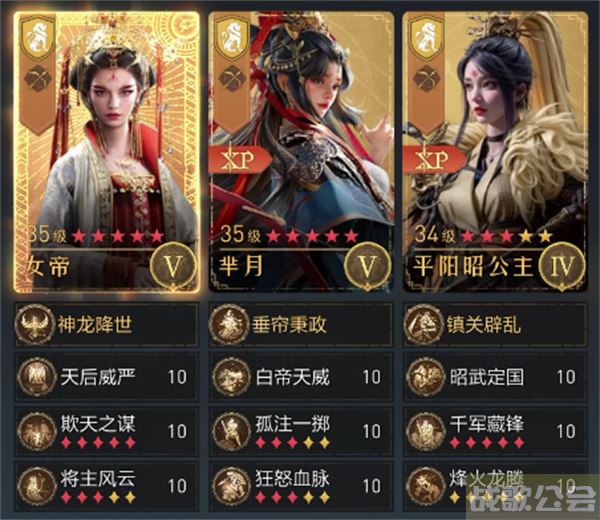Click the 镇关辟乱 skill icon
The image size is (600, 520).
pyautogui.click(x=424, y=324)
